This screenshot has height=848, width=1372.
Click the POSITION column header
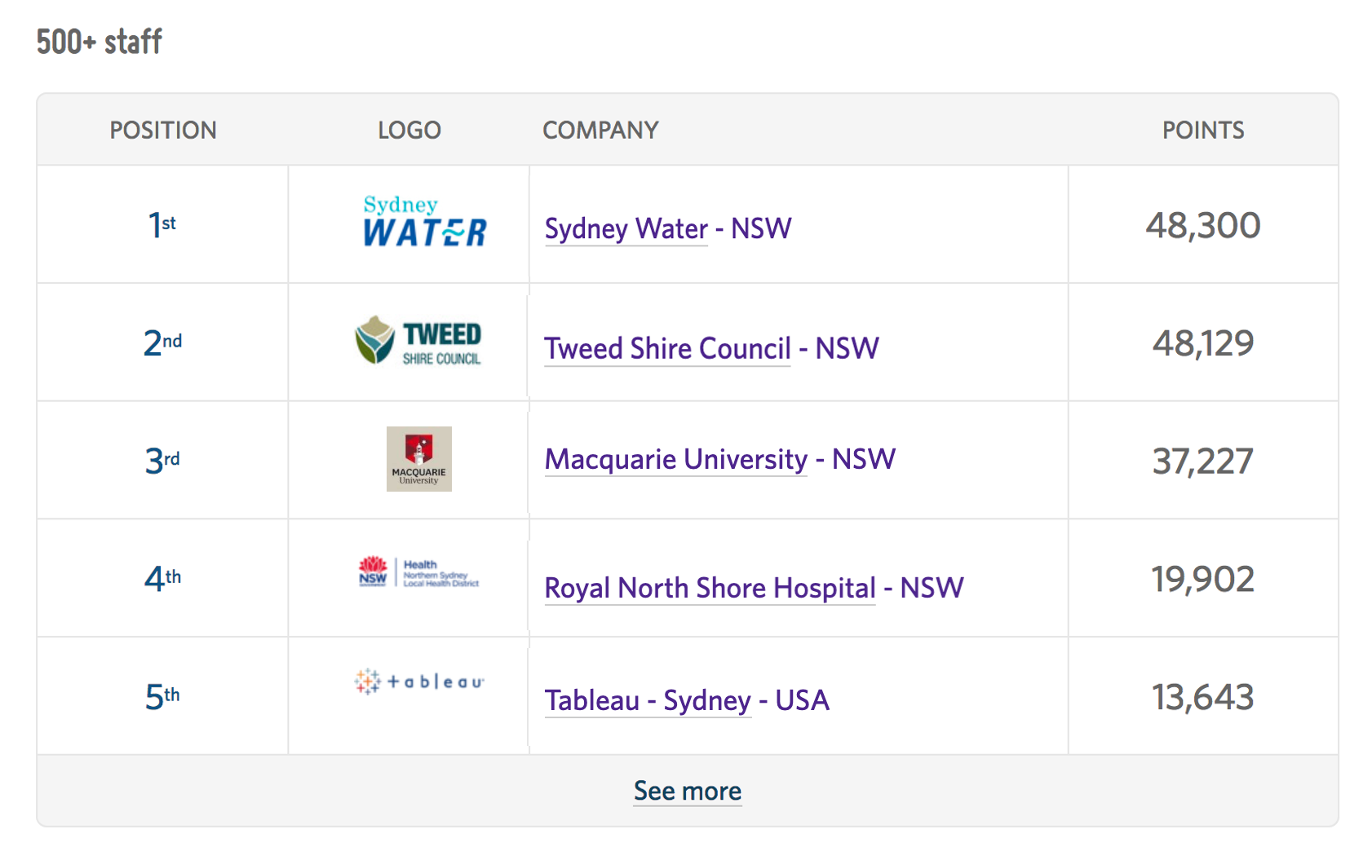163,130
